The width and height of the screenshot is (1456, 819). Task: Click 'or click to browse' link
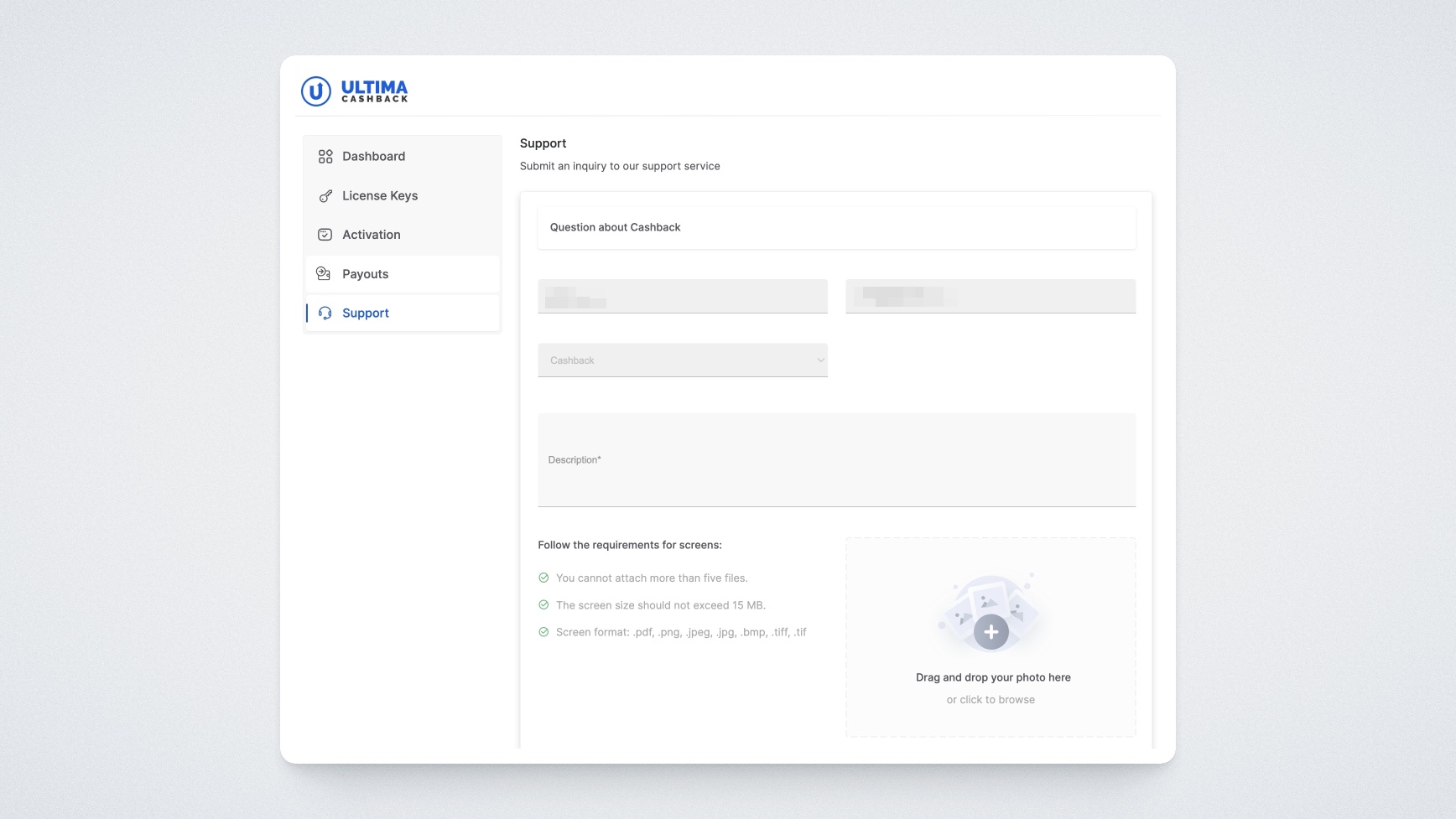pyautogui.click(x=991, y=700)
